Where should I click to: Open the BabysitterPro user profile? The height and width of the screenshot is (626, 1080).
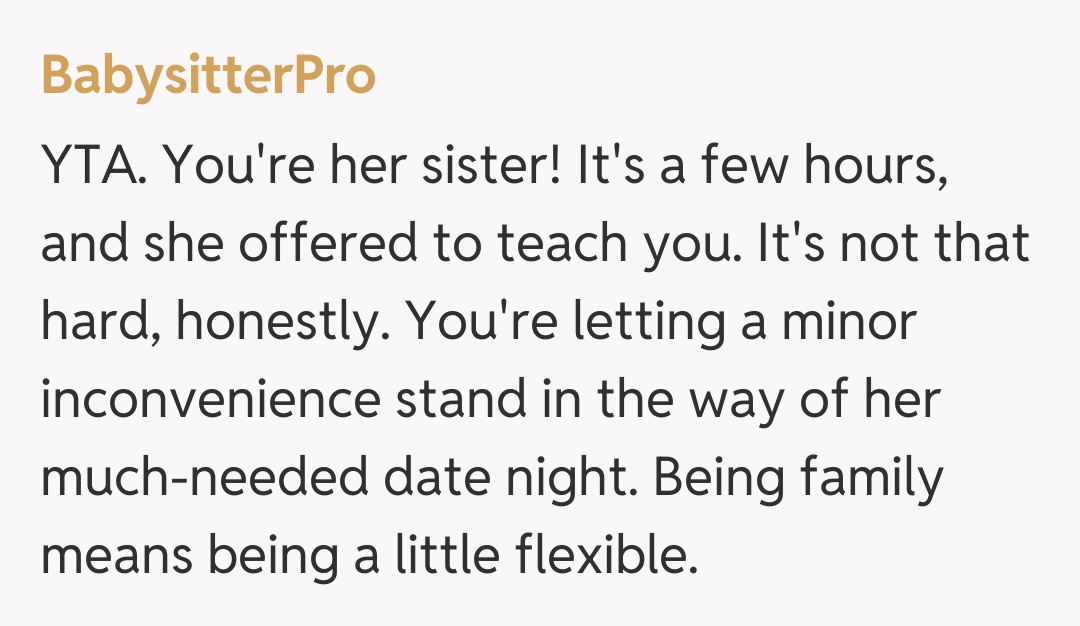pos(208,76)
